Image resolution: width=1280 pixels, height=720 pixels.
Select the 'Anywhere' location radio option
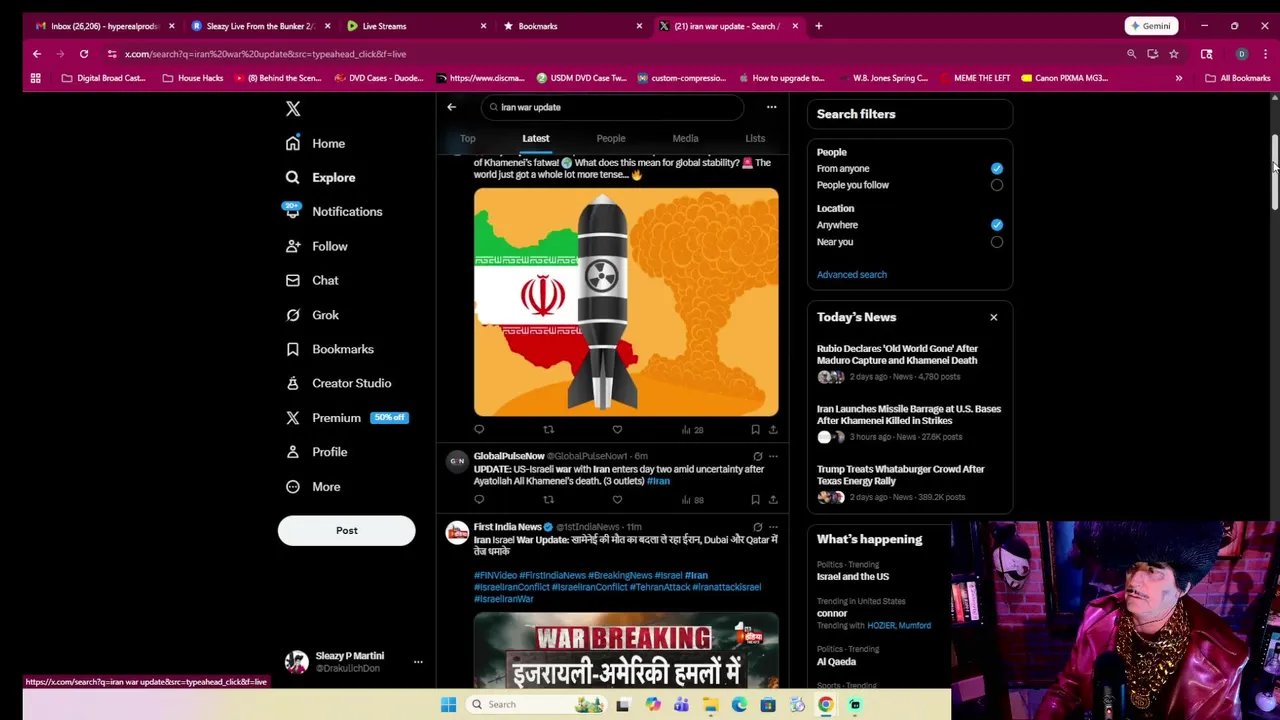(996, 225)
